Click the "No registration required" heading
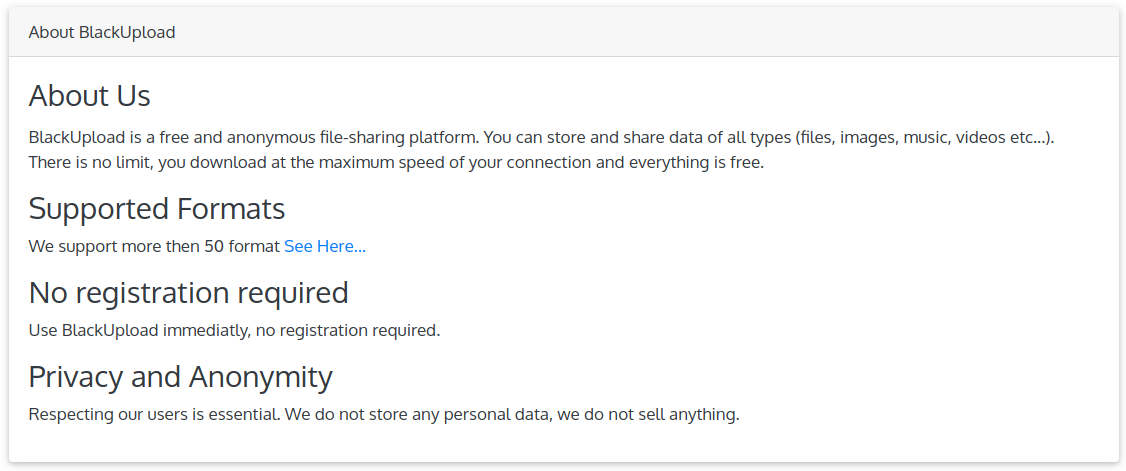This screenshot has width=1126, height=471. point(188,293)
